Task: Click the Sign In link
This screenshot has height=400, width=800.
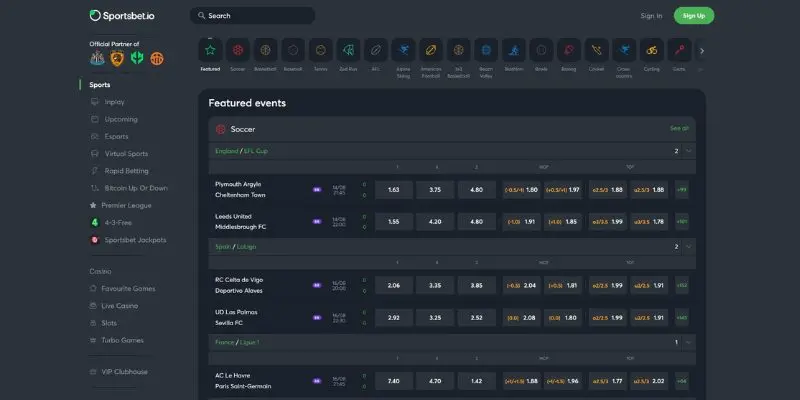Action: [651, 16]
